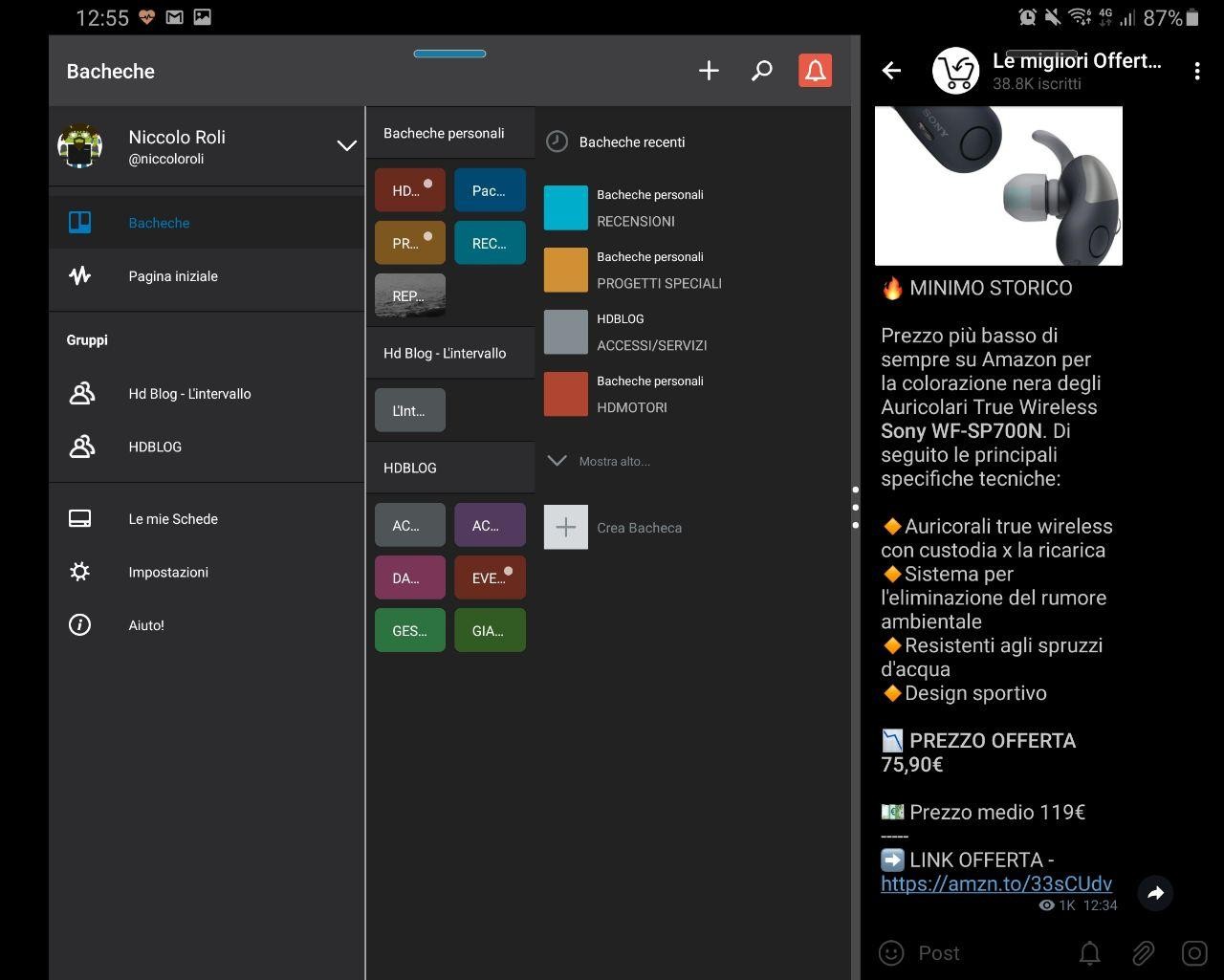This screenshot has height=980, width=1224.
Task: Open the REP... photo board tile
Action: [410, 295]
